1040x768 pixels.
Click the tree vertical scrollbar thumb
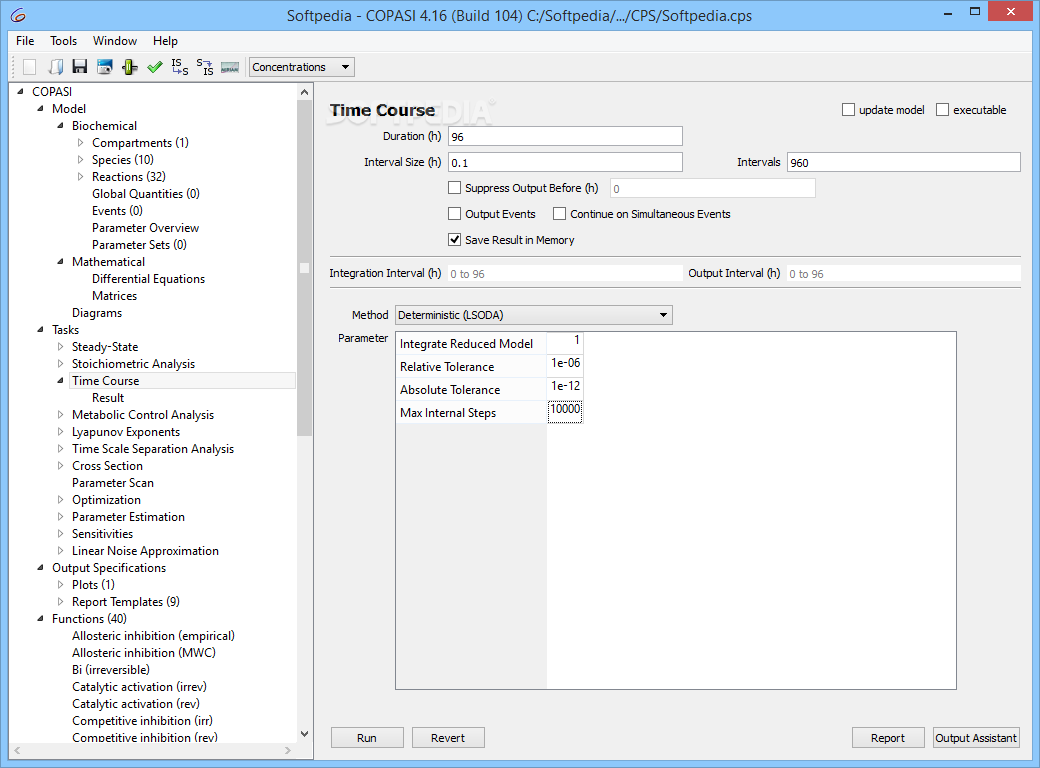coord(304,268)
